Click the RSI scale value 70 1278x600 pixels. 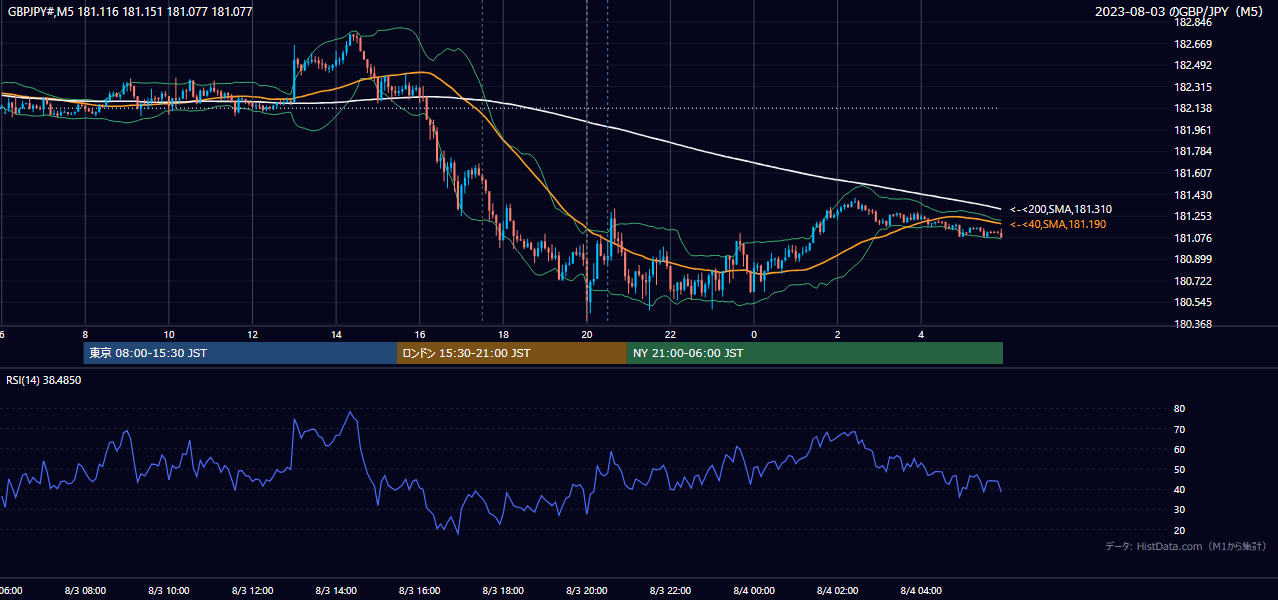click(x=1179, y=429)
